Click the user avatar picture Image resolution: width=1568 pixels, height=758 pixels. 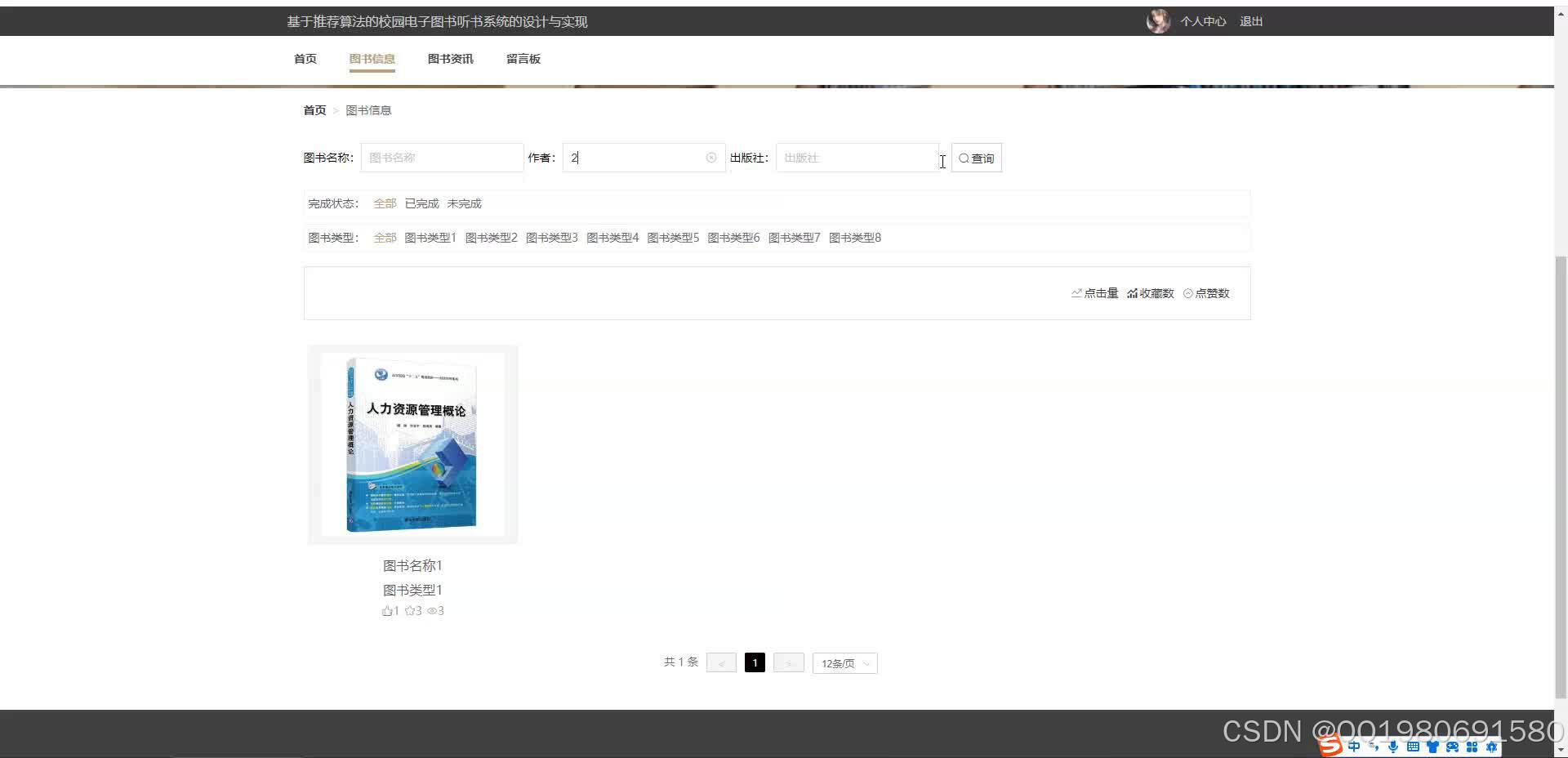pos(1158,21)
